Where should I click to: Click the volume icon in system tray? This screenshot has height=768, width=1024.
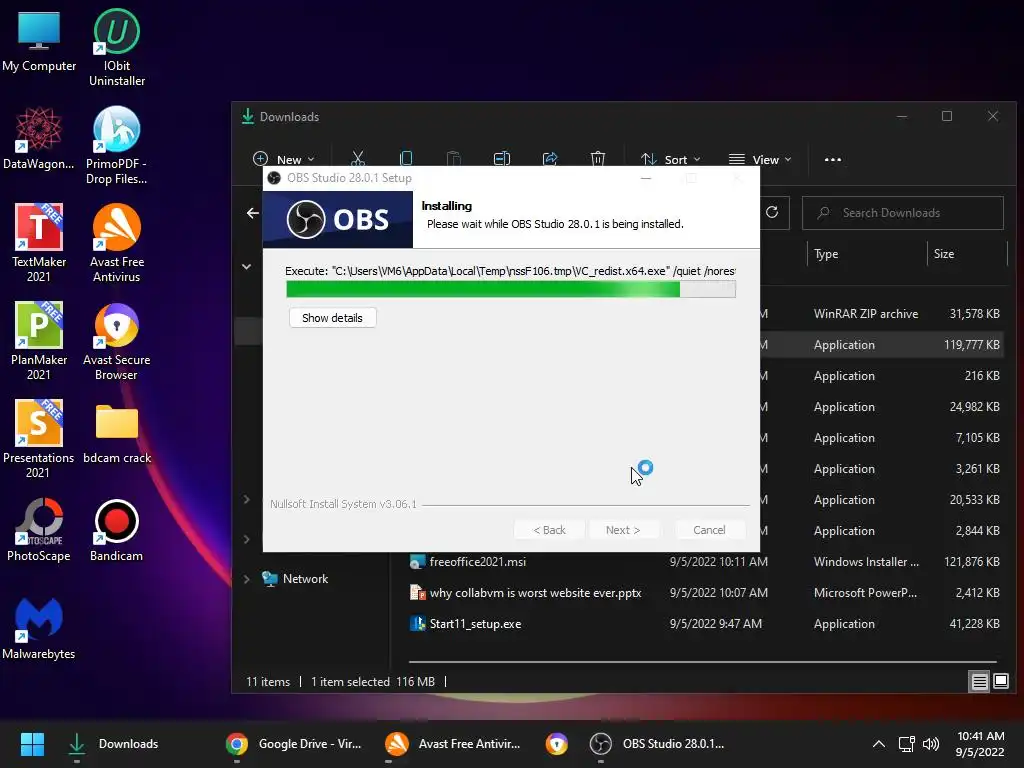point(931,744)
